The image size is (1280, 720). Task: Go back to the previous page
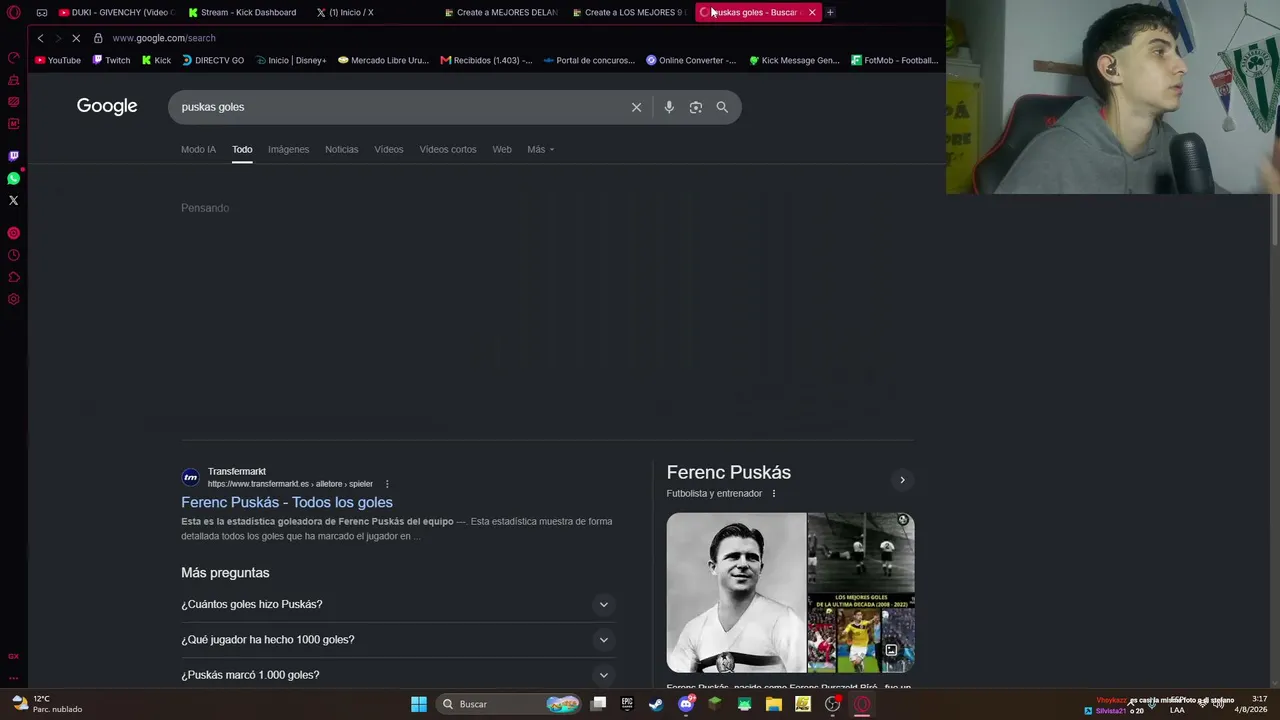40,38
